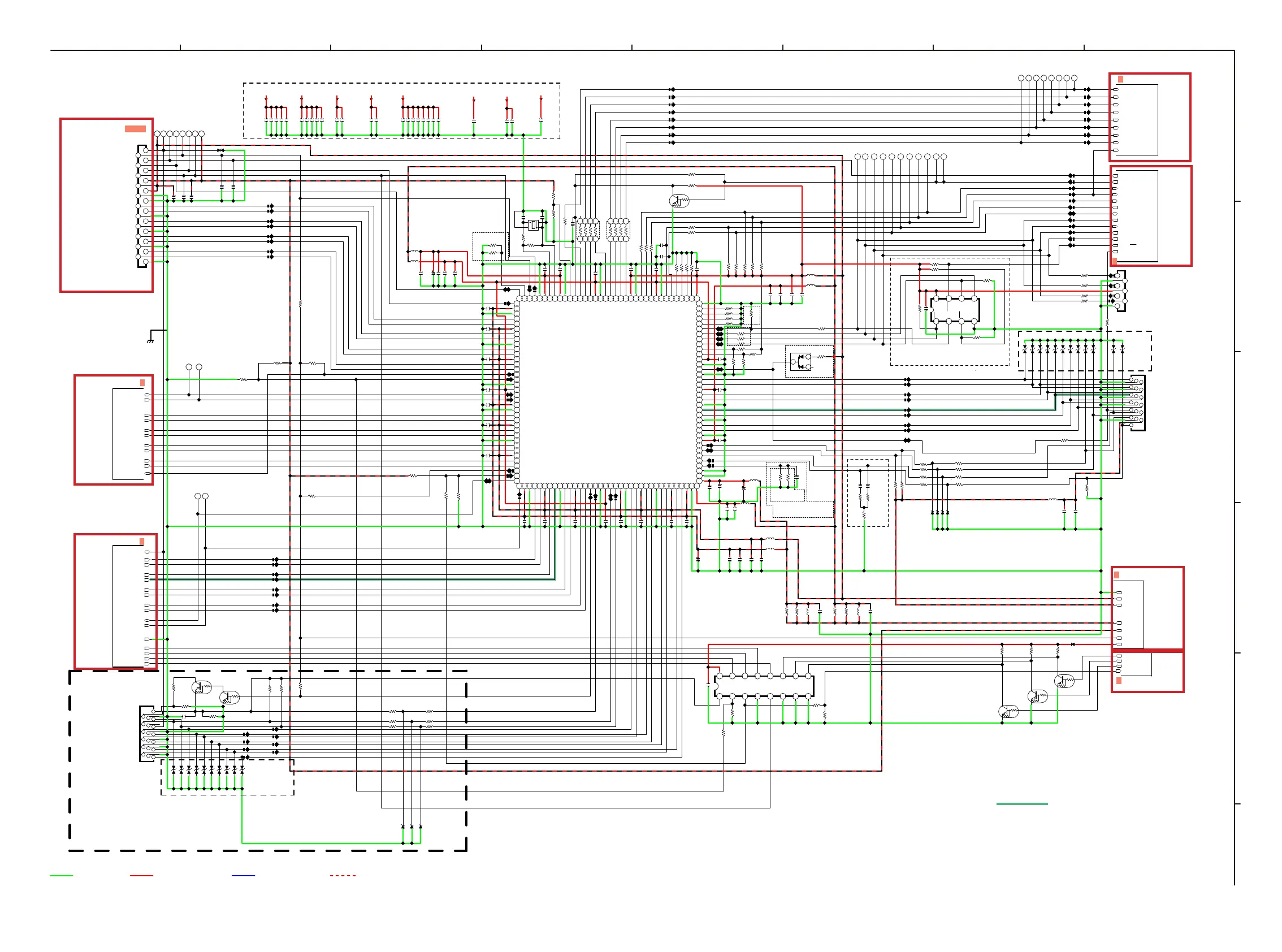Click the 16-pin IC package at bottom center
This screenshot has height=952, width=1282.
click(764, 686)
